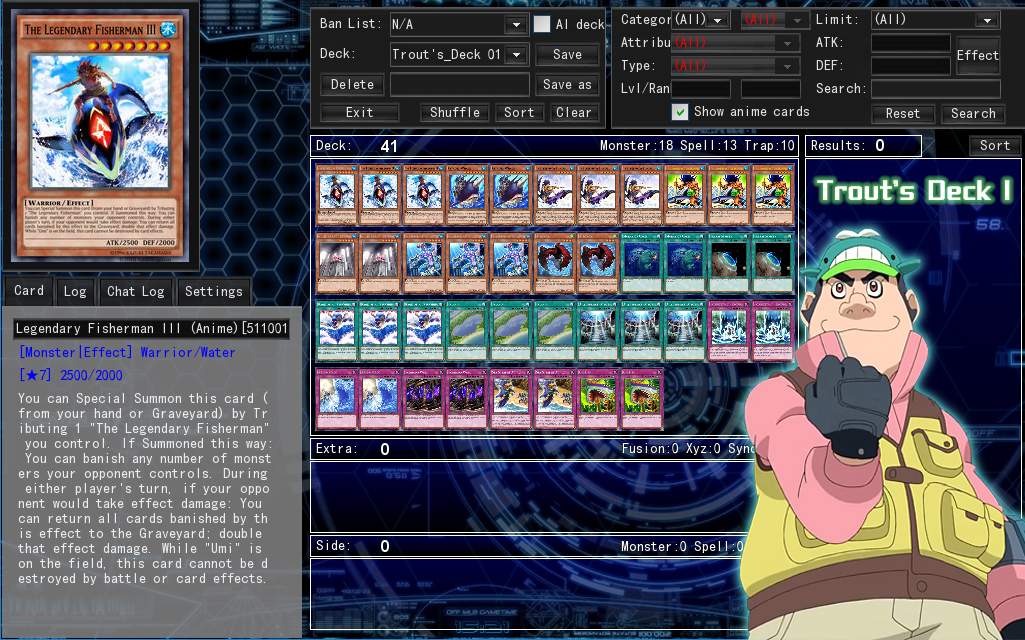Click the Save as button
The height and width of the screenshot is (640, 1025).
click(x=567, y=84)
